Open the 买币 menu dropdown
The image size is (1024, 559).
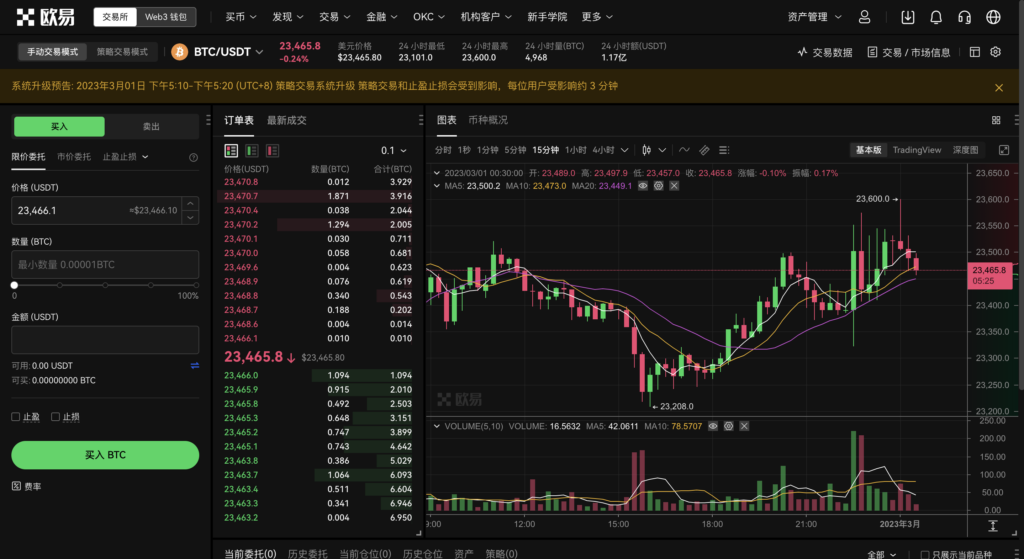coord(240,17)
